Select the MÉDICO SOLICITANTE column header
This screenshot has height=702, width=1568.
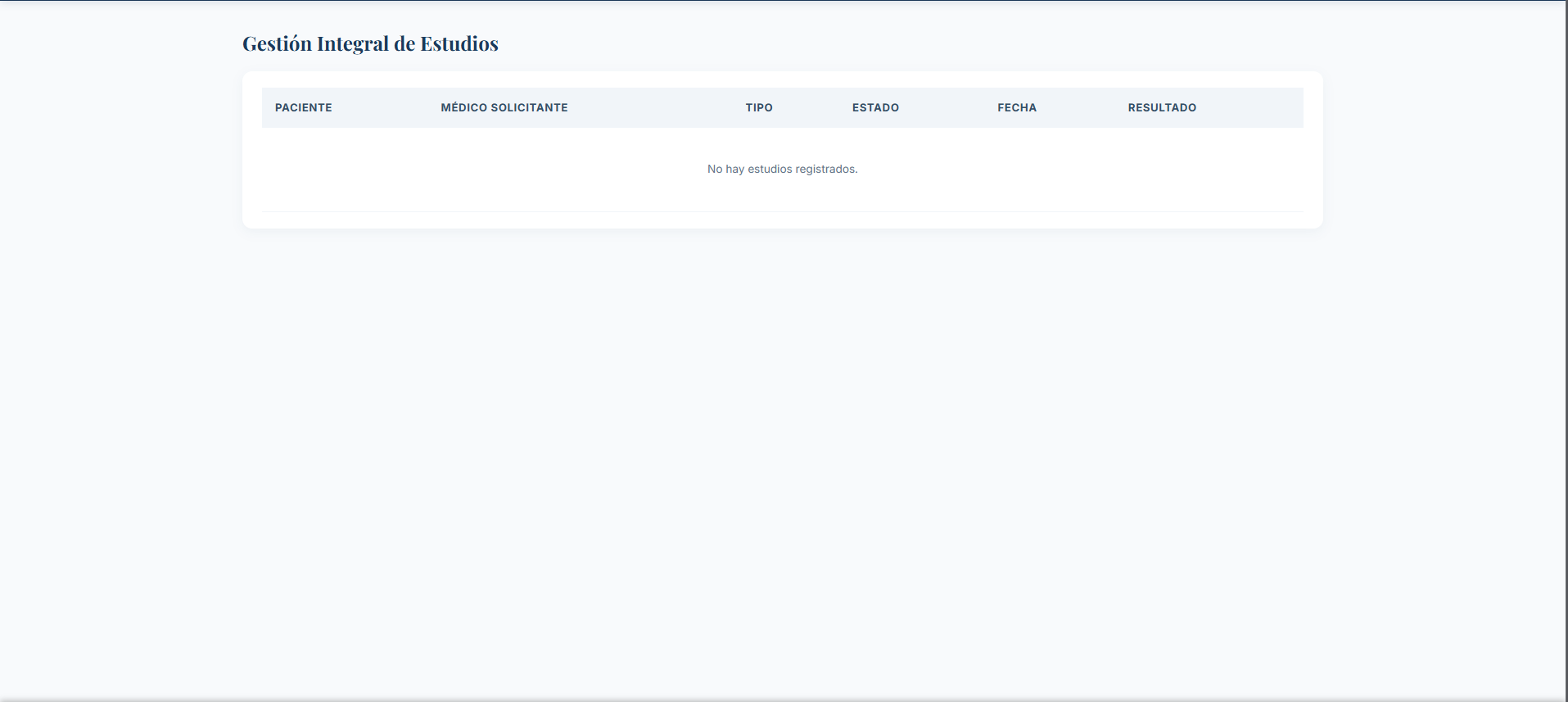[x=504, y=107]
